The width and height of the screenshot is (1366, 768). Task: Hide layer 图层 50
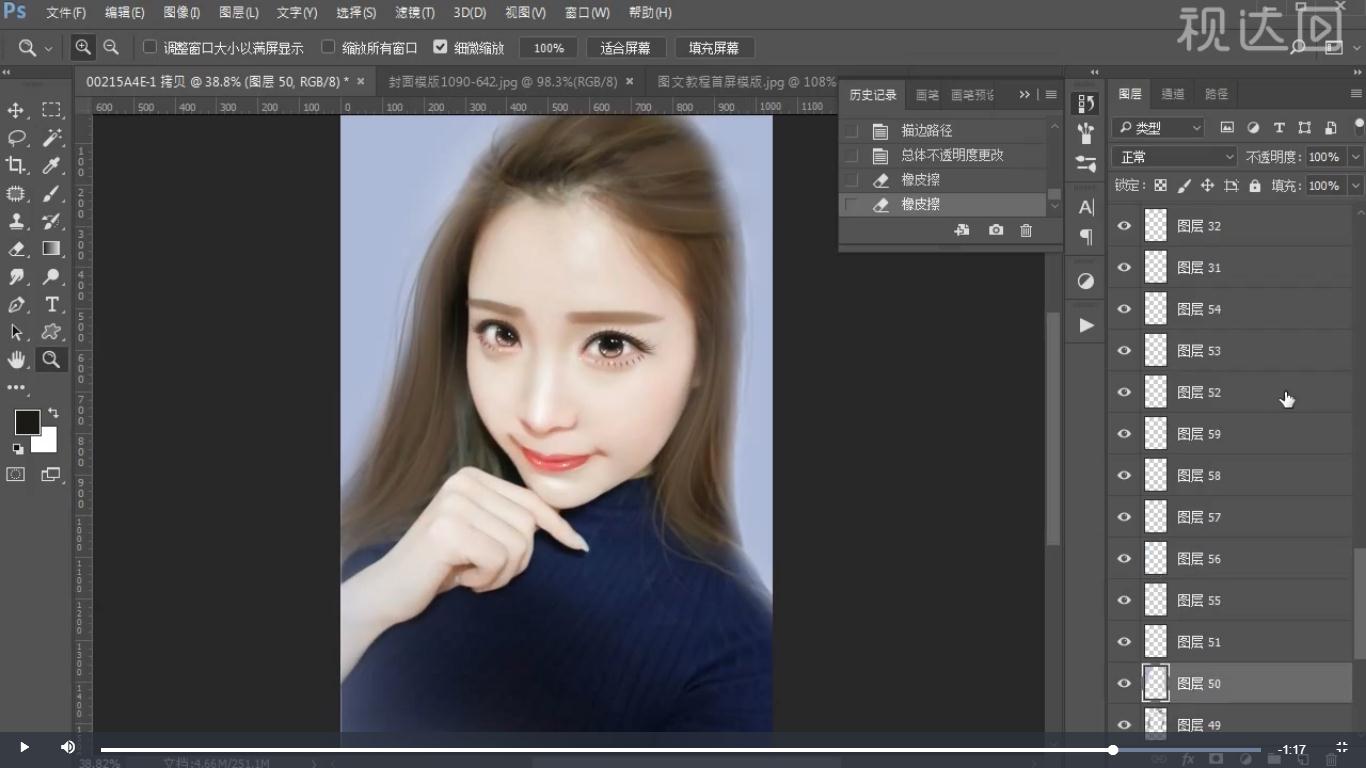pos(1124,684)
